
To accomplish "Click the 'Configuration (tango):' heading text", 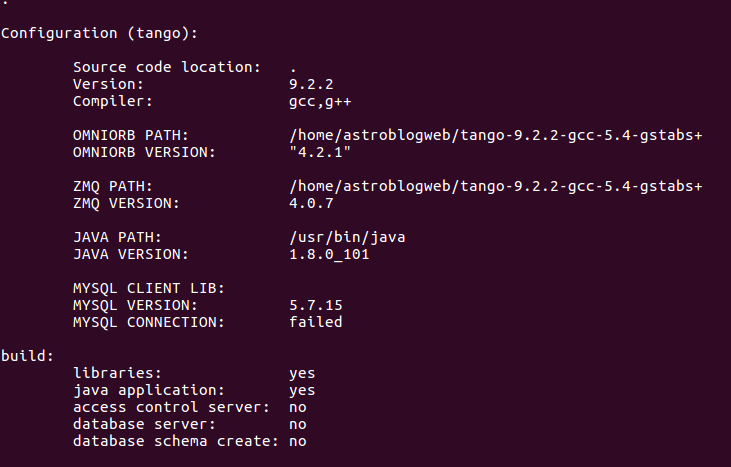I will [x=99, y=34].
